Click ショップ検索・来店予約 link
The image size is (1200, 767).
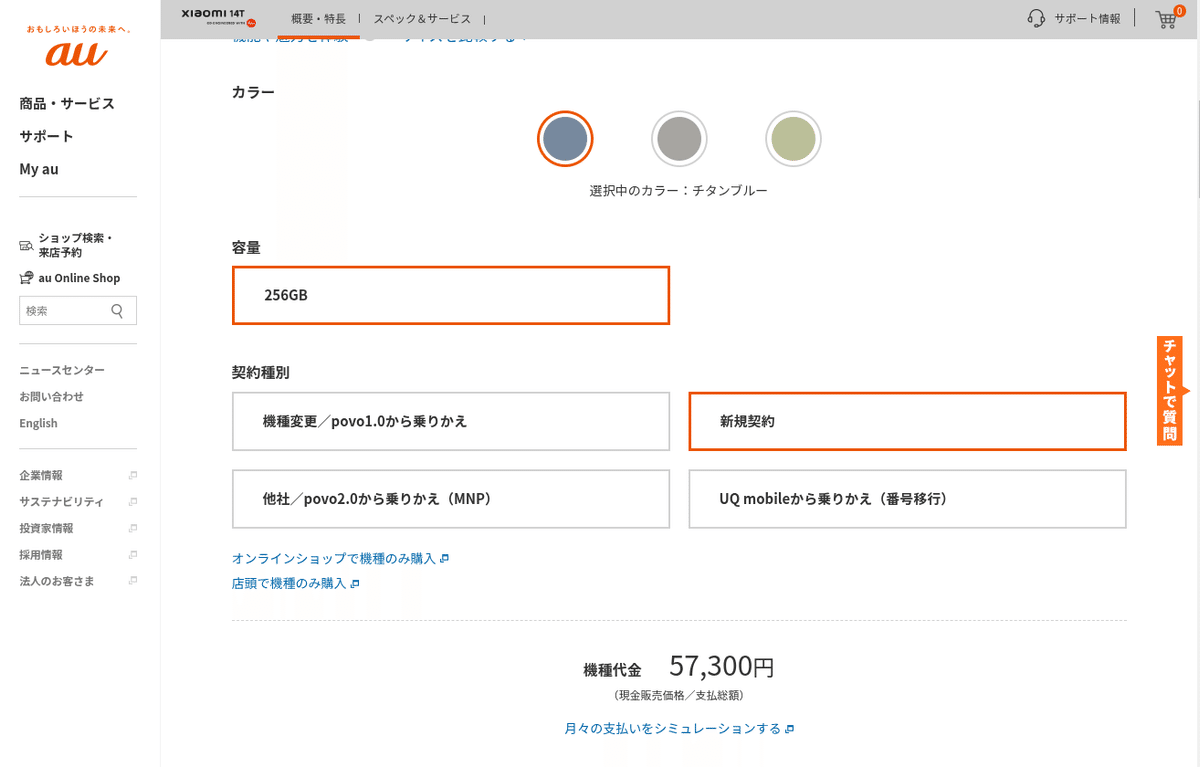point(66,245)
